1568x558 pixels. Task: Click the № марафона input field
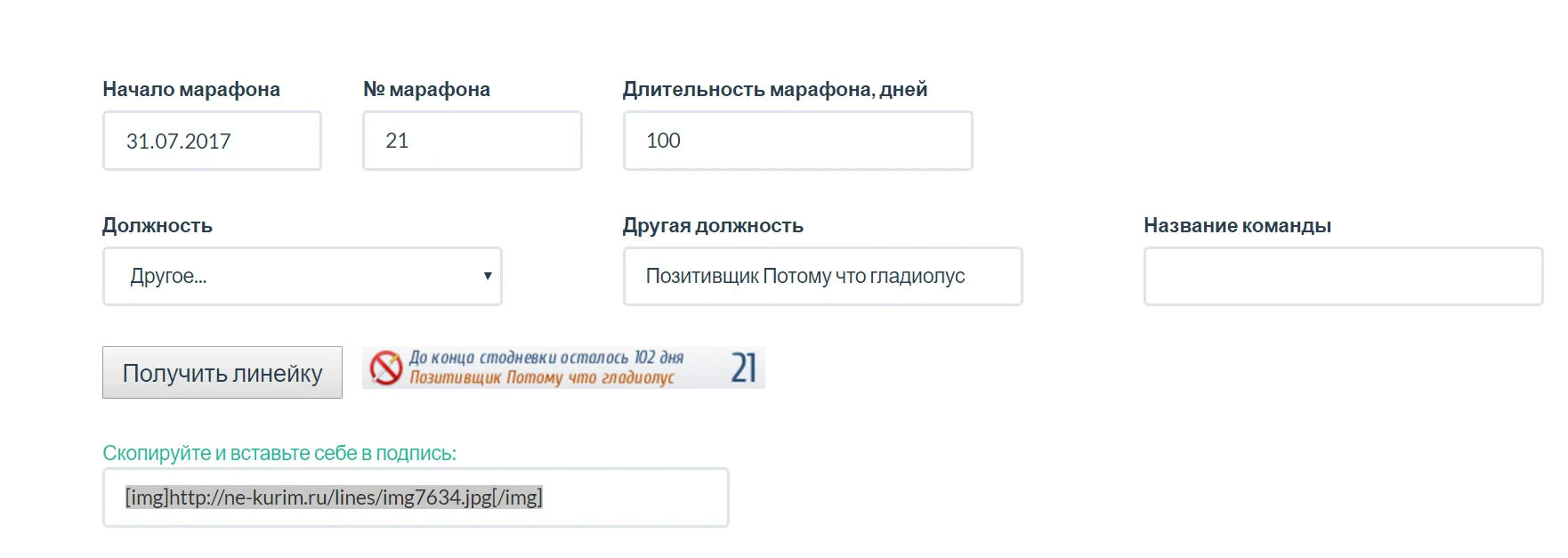pyautogui.click(x=472, y=141)
